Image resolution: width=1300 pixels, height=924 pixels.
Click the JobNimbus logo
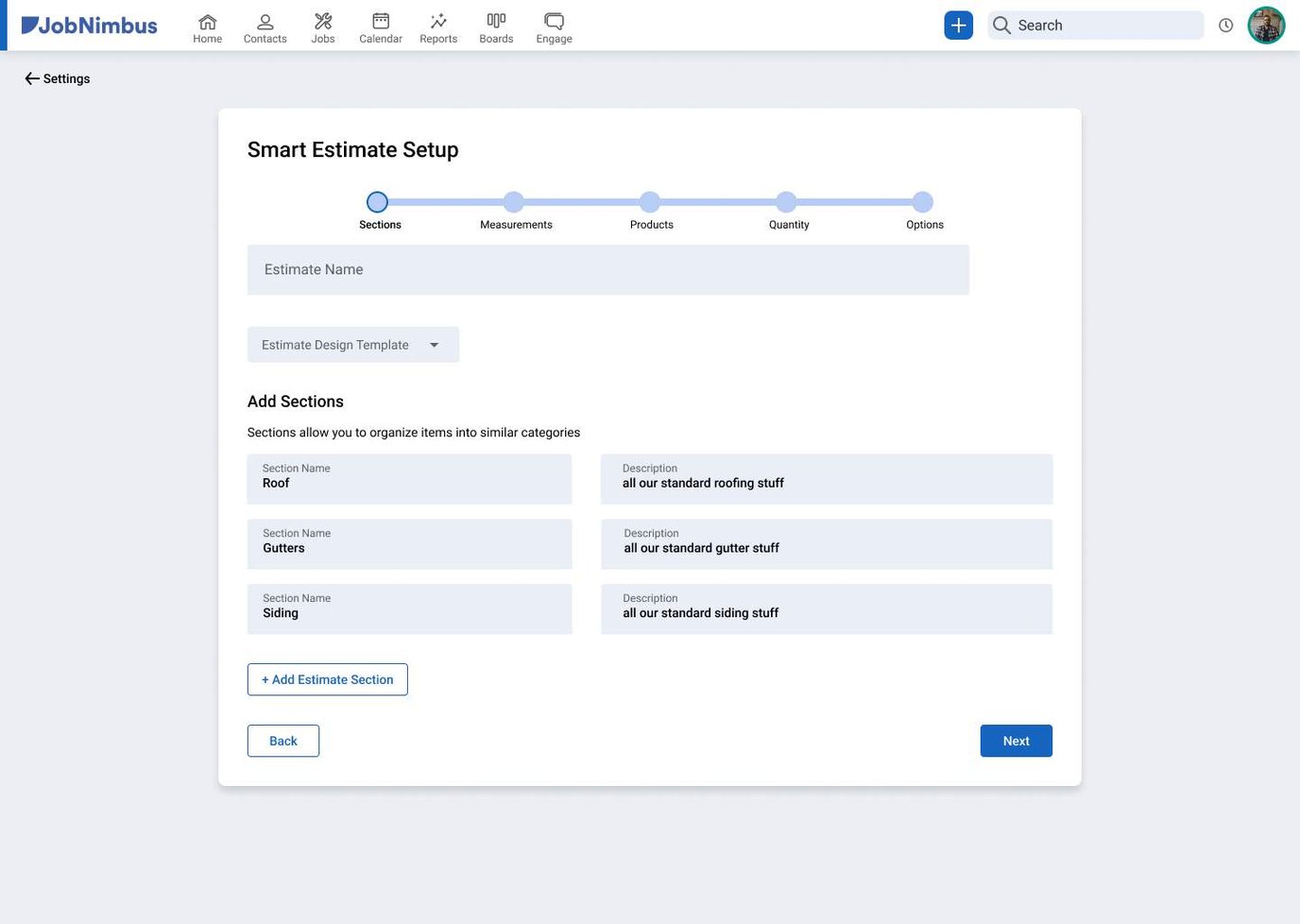(x=89, y=25)
